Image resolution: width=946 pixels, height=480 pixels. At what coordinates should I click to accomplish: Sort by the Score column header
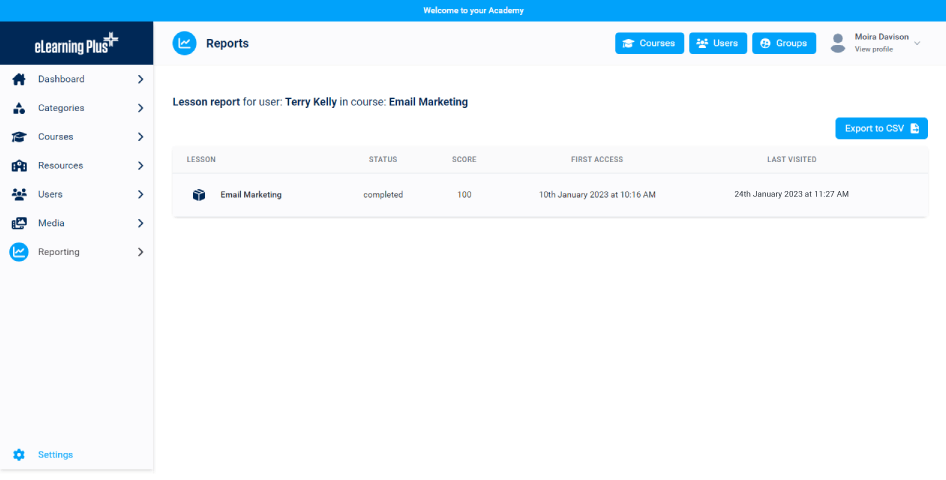(464, 159)
